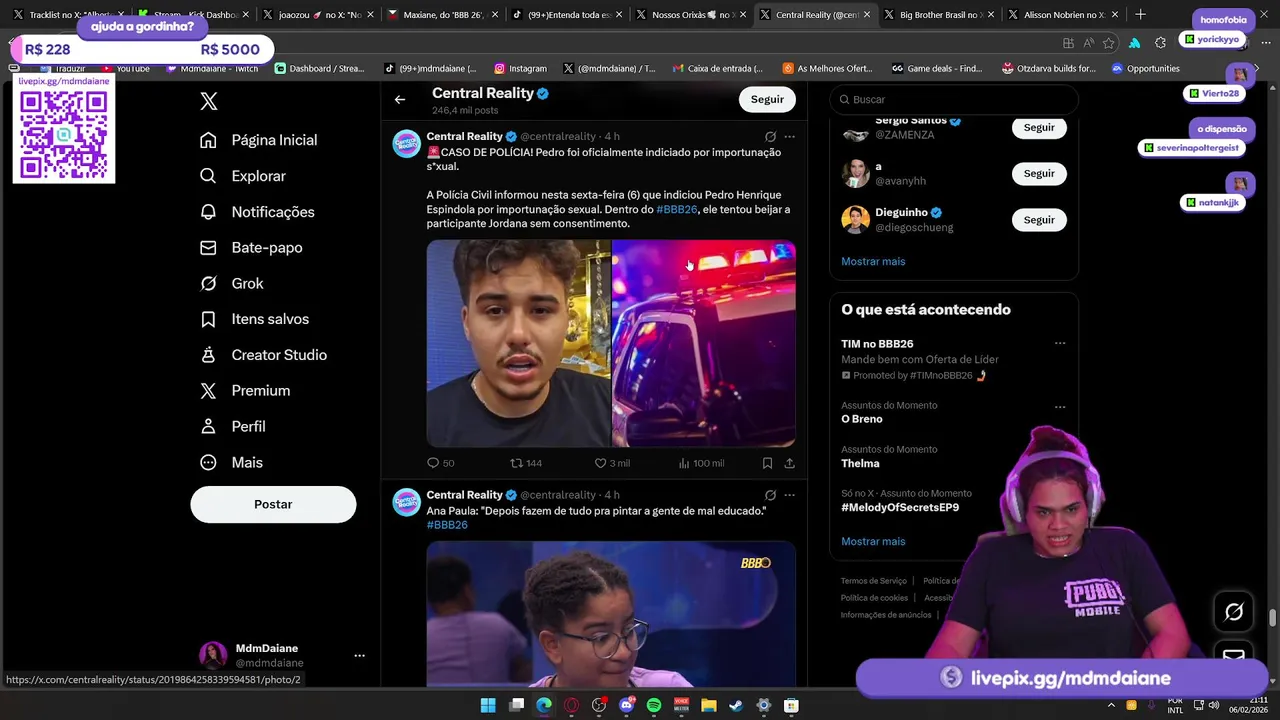Go to Página Inicial
The image size is (1280, 720).
pyautogui.click(x=258, y=140)
